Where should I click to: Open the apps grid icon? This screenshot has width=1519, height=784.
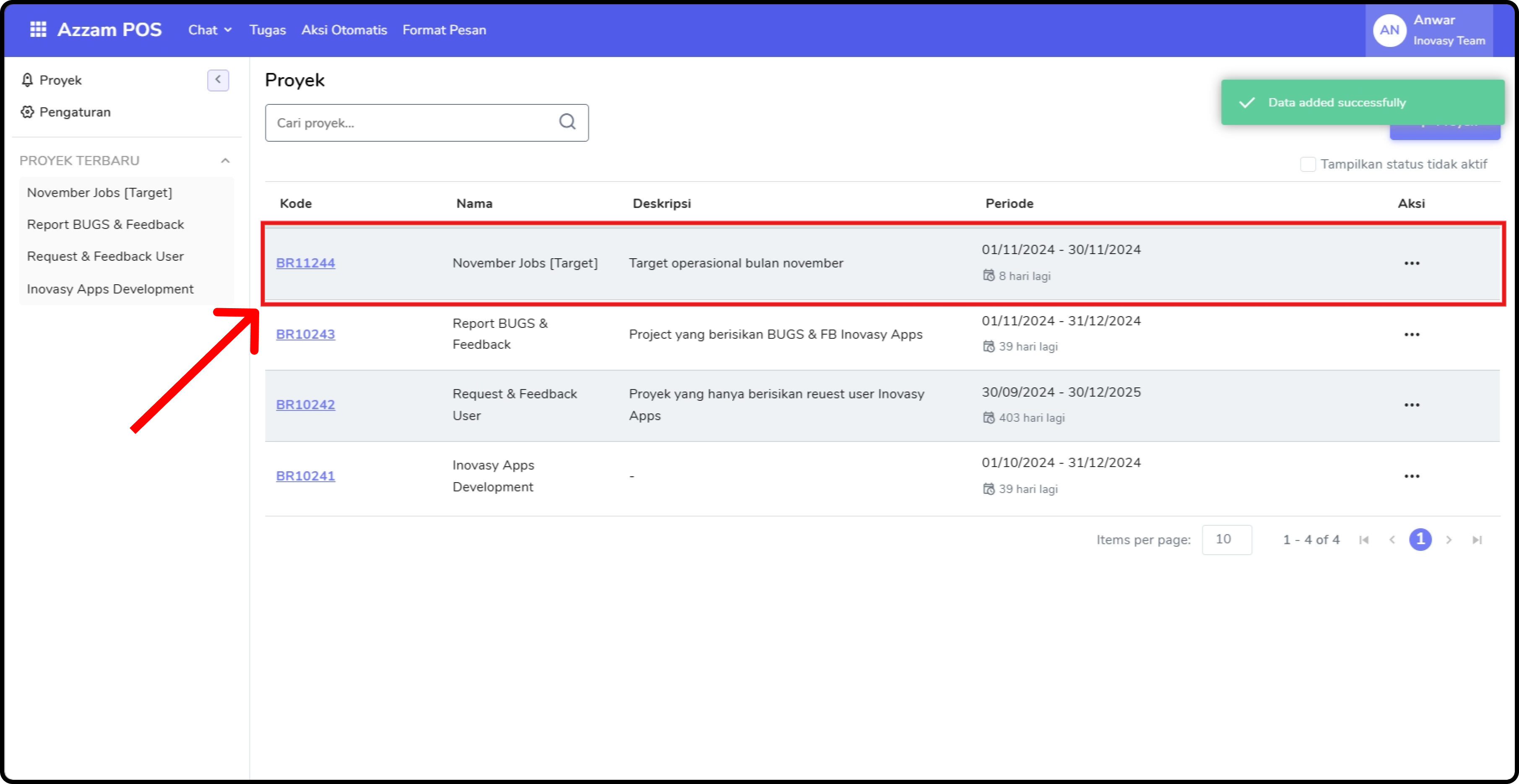point(38,29)
